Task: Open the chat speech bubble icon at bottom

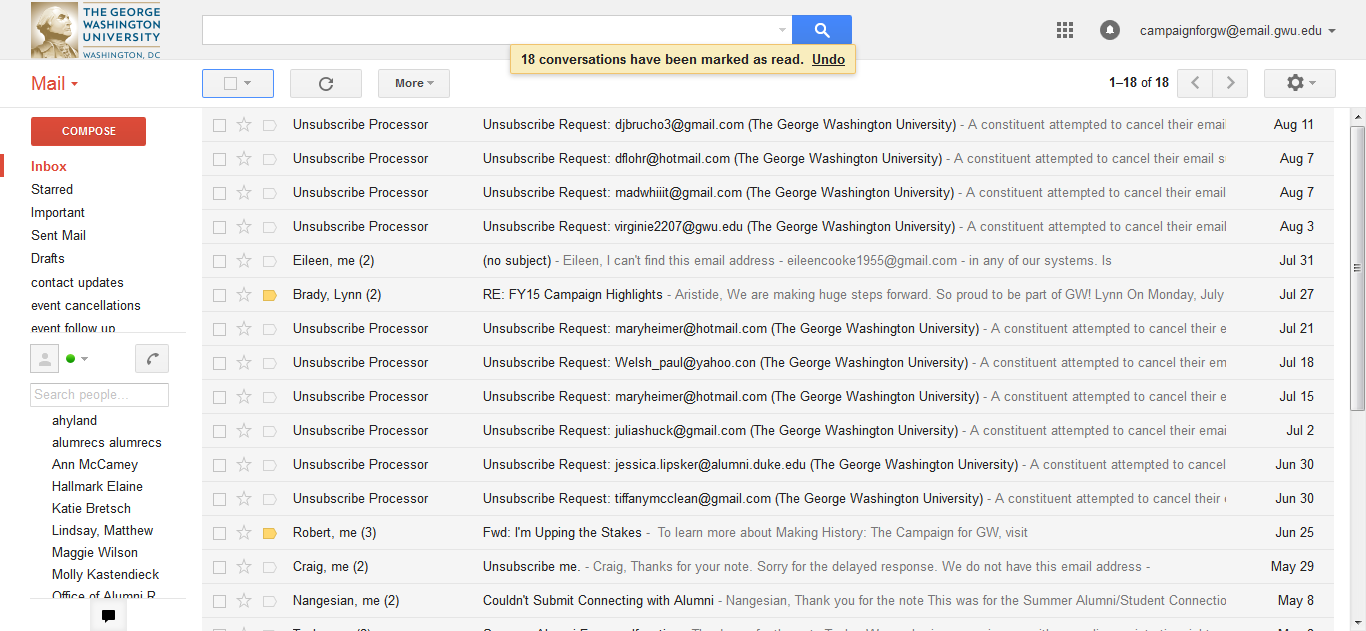Action: [108, 616]
